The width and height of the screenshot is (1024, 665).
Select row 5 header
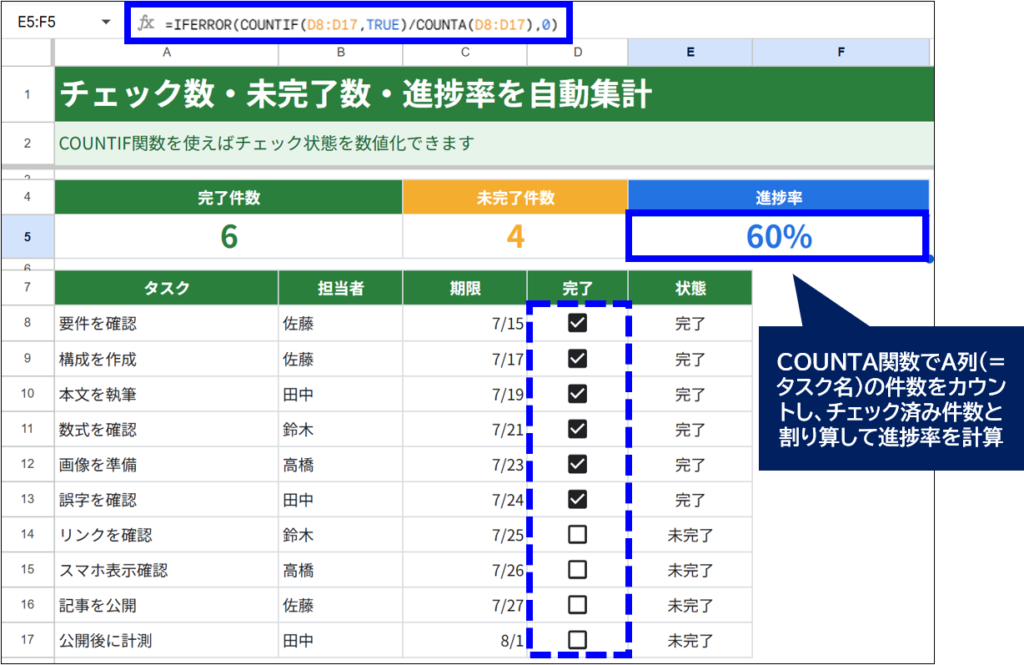(27, 236)
